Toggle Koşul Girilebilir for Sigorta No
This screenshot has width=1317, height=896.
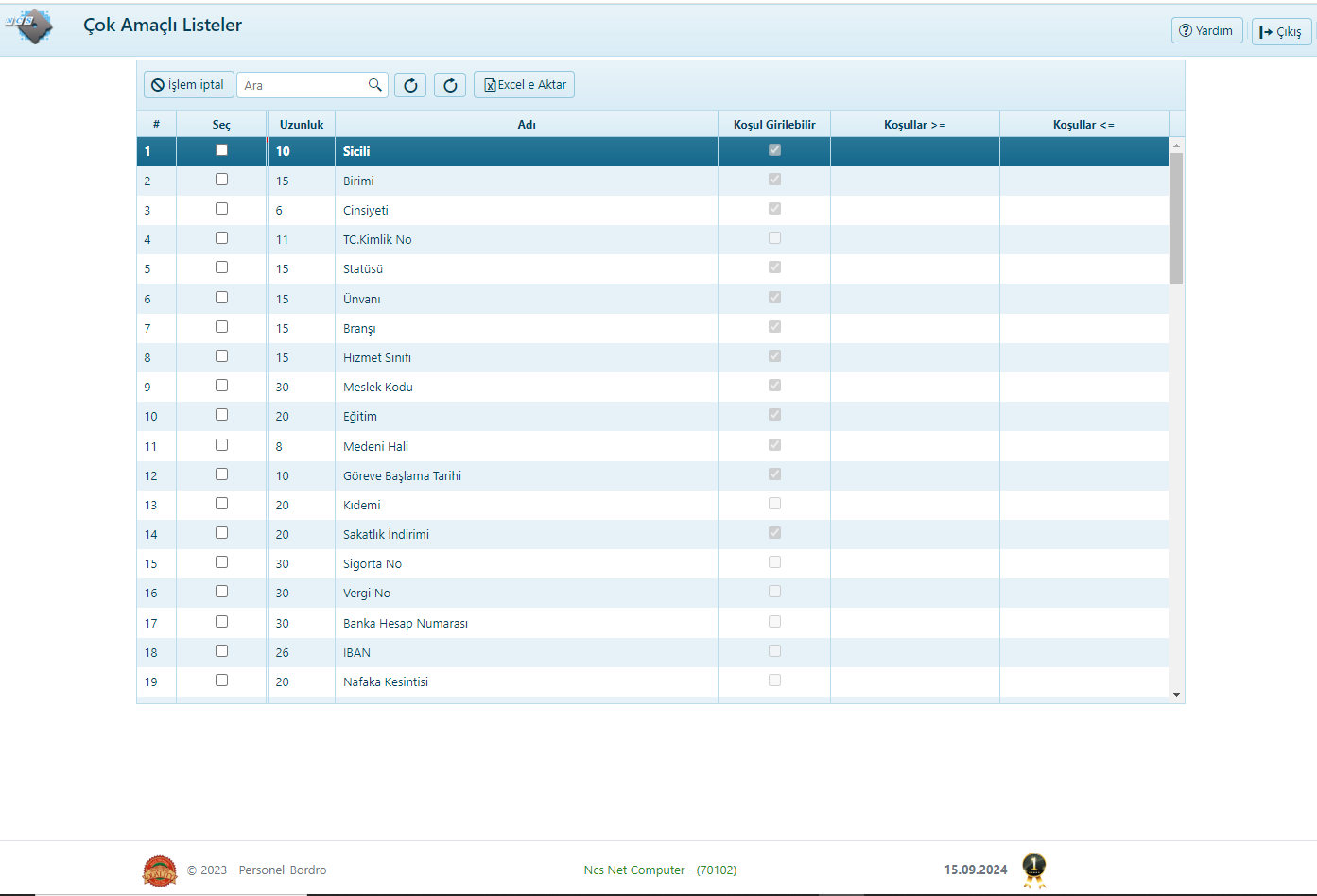pyautogui.click(x=774, y=562)
